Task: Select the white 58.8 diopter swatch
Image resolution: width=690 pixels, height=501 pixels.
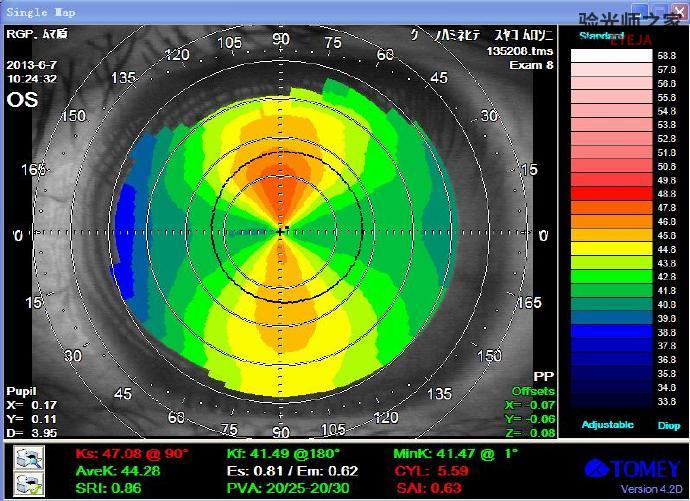Action: pos(611,55)
